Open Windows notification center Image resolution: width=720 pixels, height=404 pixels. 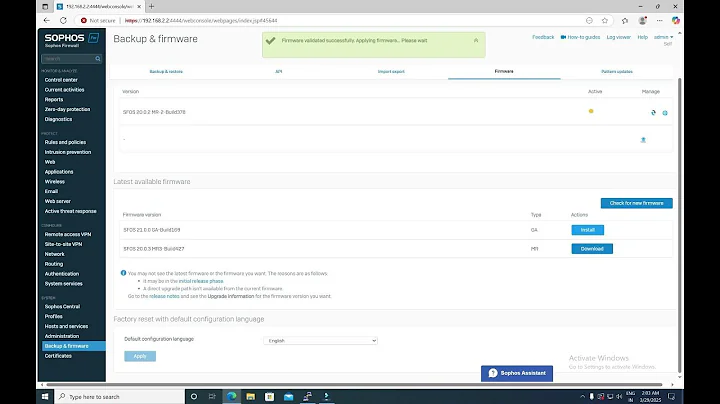pos(671,396)
